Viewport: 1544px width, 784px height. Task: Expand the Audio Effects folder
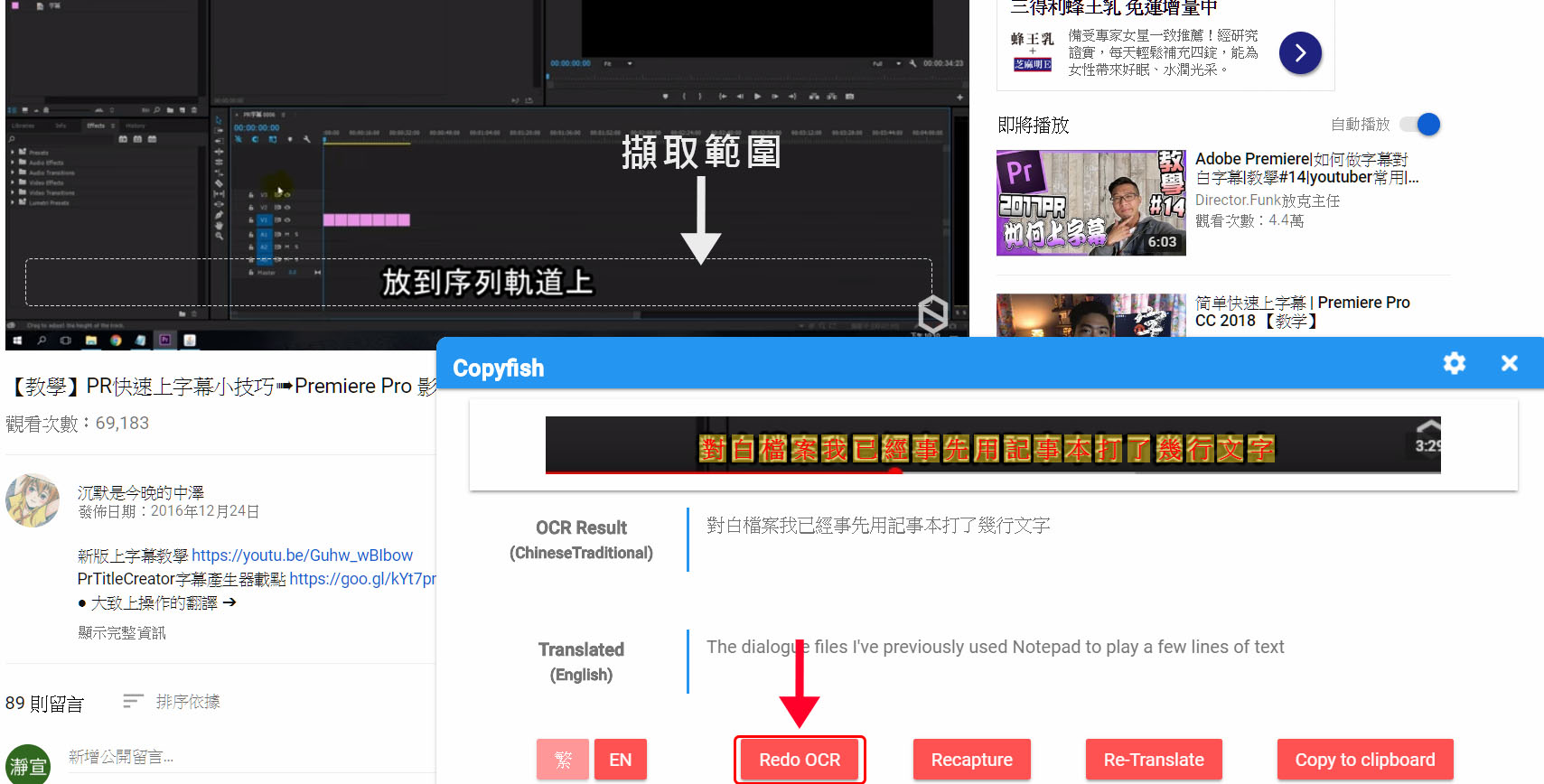pos(12,163)
